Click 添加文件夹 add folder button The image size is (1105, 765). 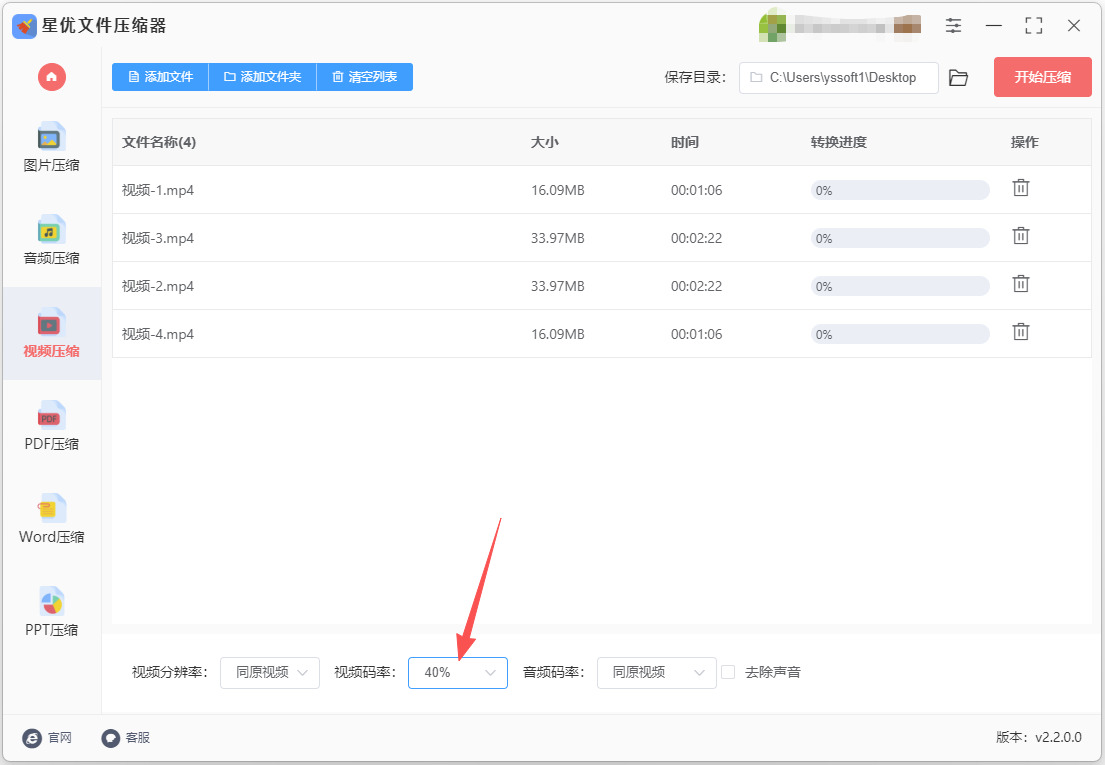(263, 77)
